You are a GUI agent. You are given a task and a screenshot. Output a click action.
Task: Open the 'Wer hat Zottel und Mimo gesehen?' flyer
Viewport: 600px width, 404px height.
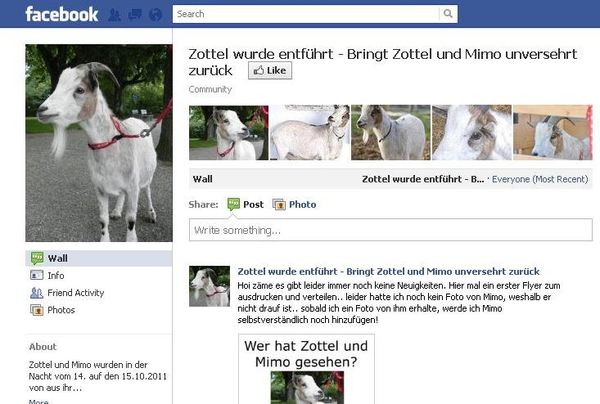(307, 369)
